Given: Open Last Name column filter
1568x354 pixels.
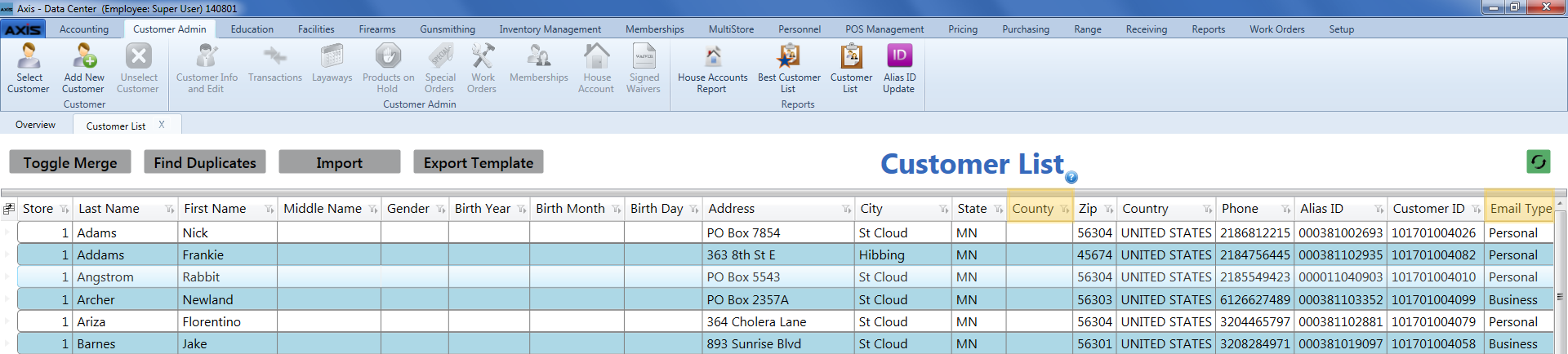Looking at the screenshot, I should 170,210.
